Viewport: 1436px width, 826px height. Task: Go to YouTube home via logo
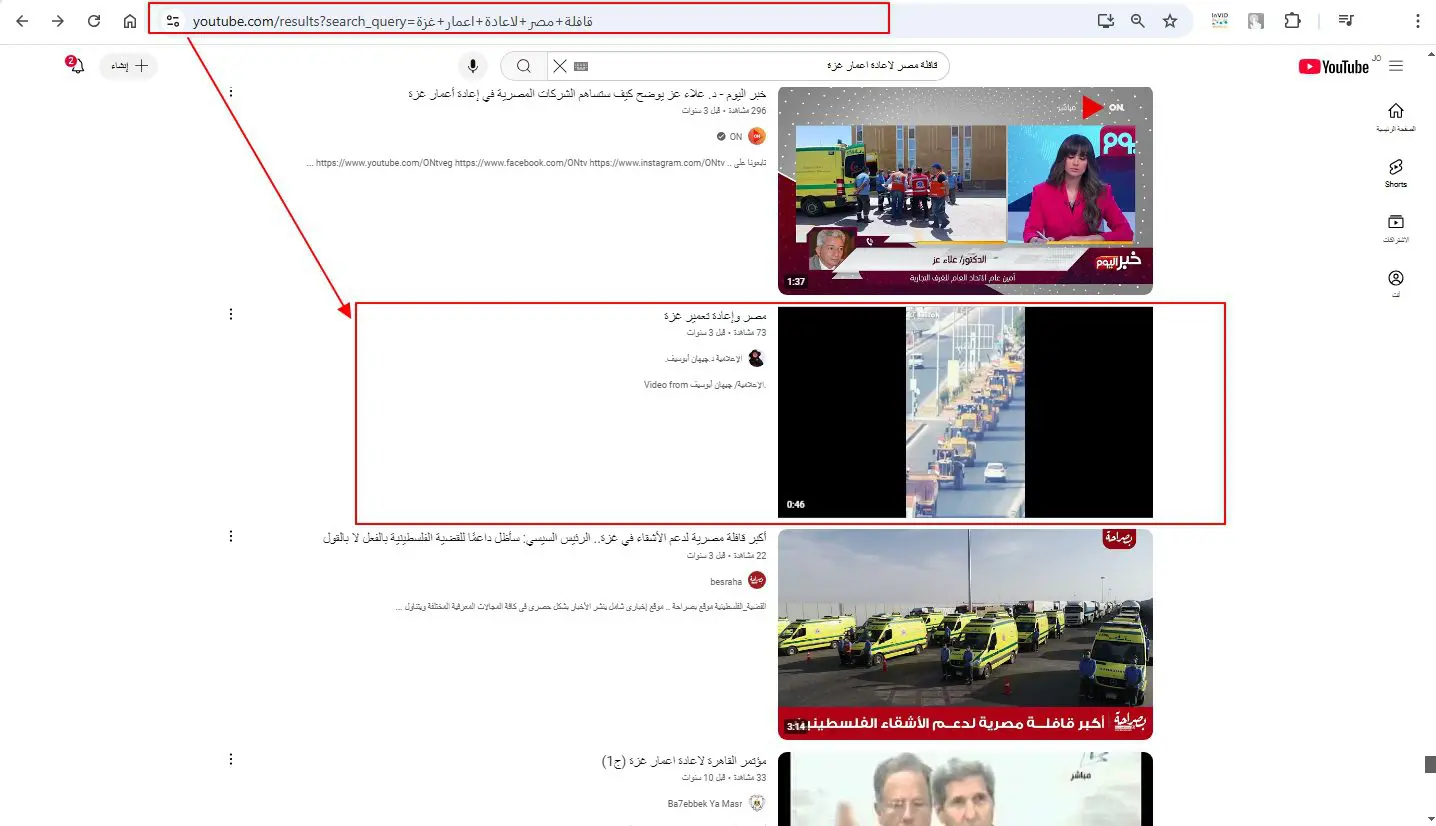click(1333, 66)
